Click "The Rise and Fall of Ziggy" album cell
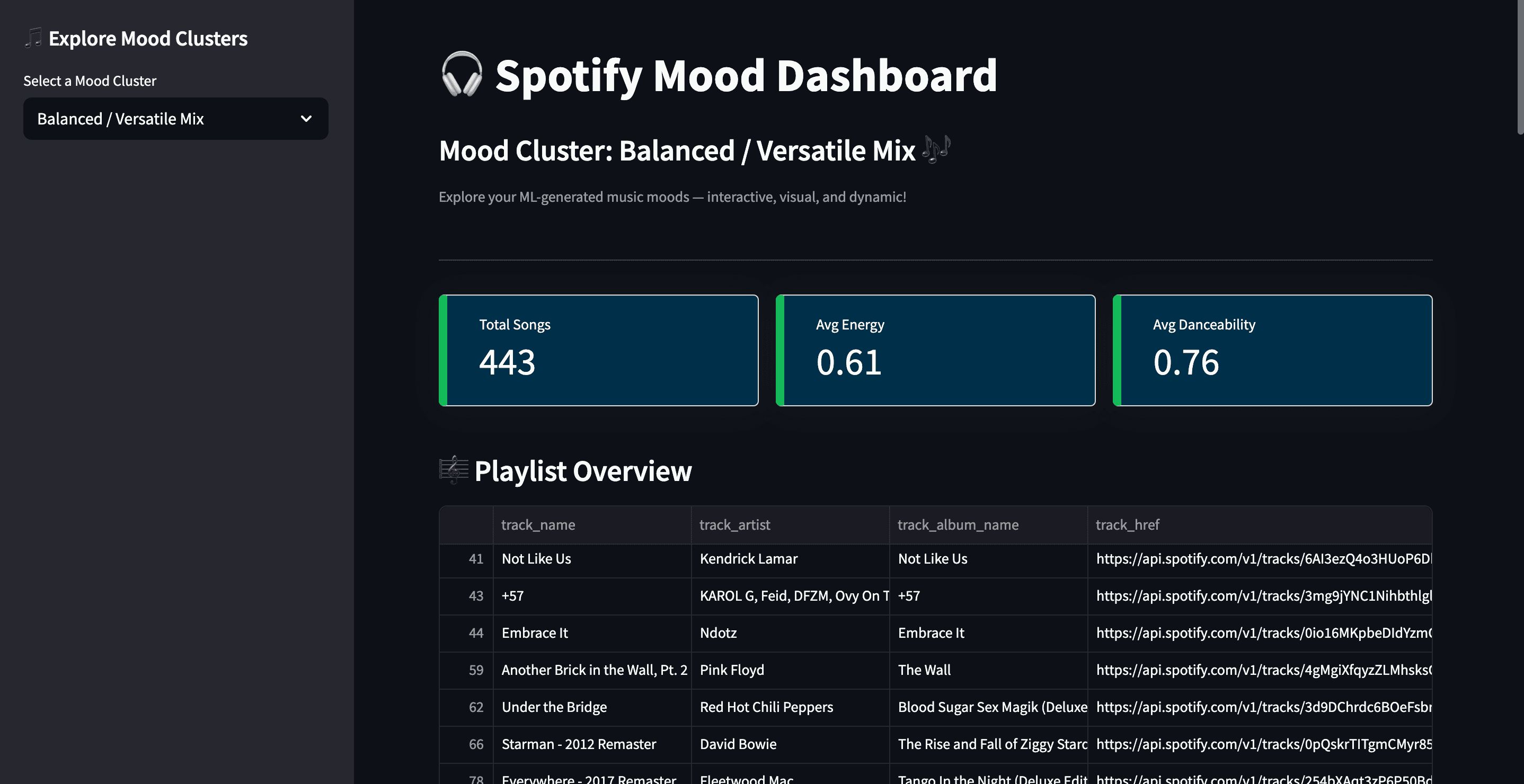This screenshot has height=784, width=1524. coord(989,744)
